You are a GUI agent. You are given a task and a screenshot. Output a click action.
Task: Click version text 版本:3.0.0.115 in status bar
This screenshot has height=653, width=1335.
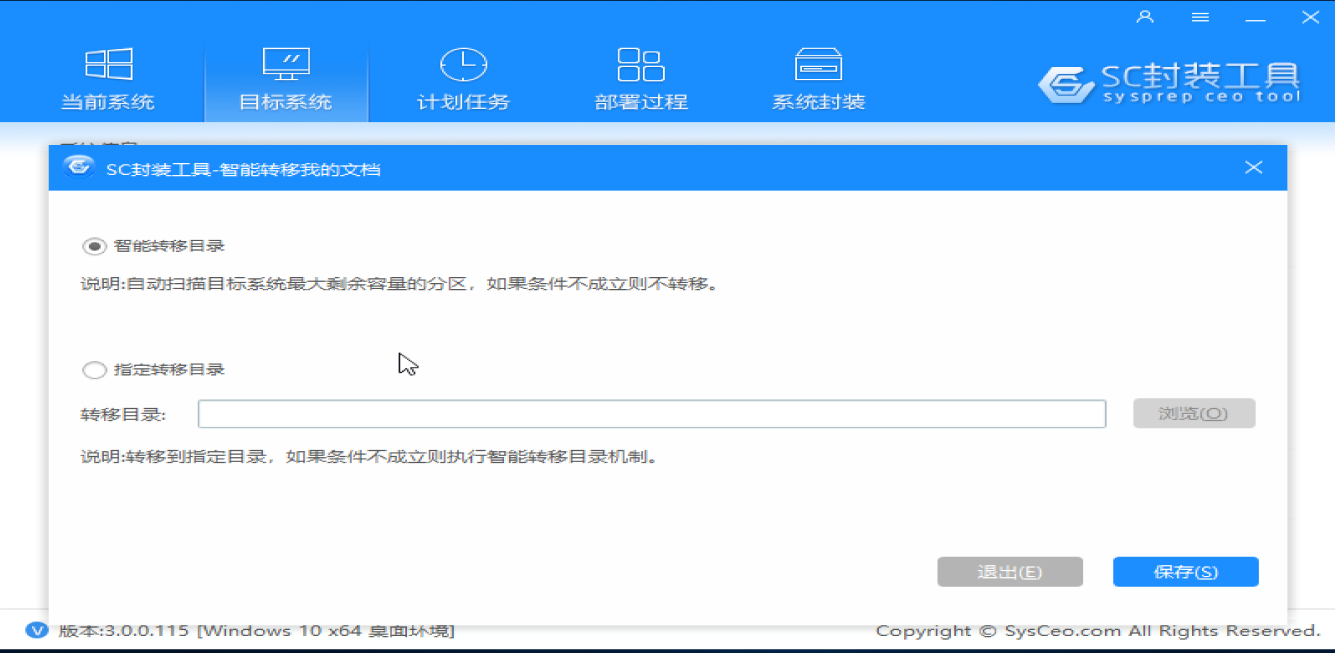click(126, 631)
